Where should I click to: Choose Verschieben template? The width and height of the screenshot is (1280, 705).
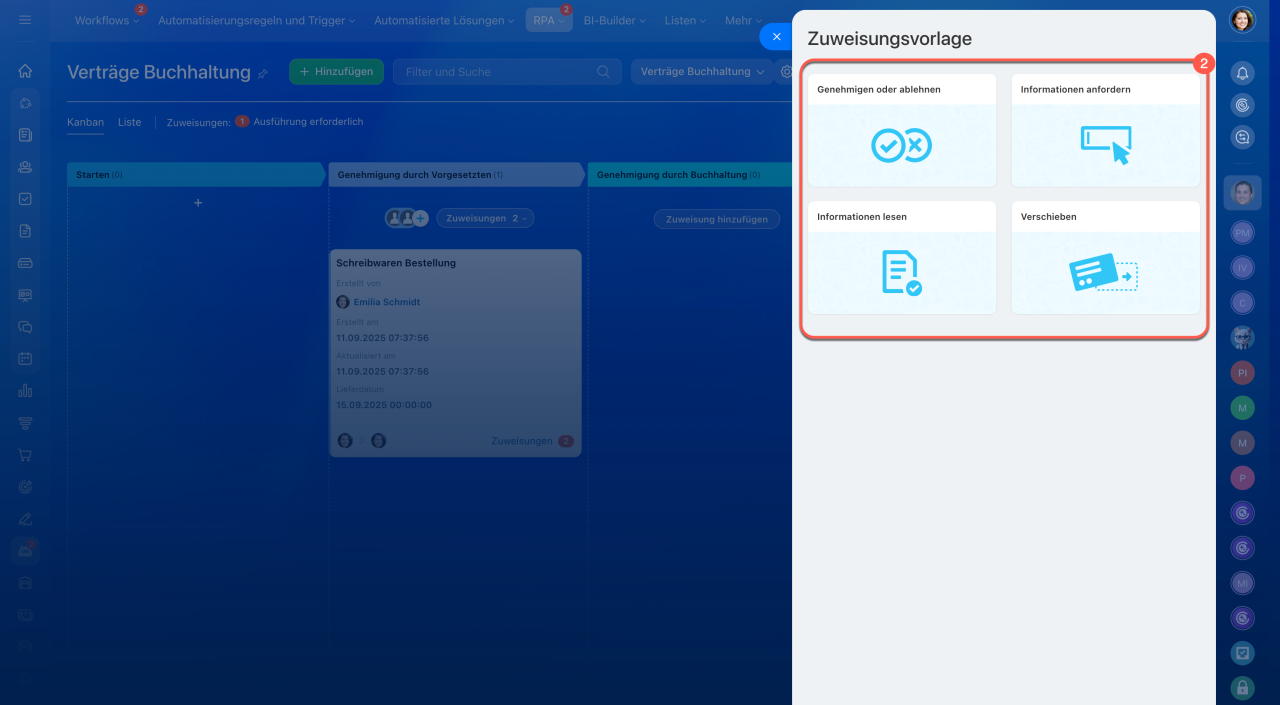coord(1105,258)
